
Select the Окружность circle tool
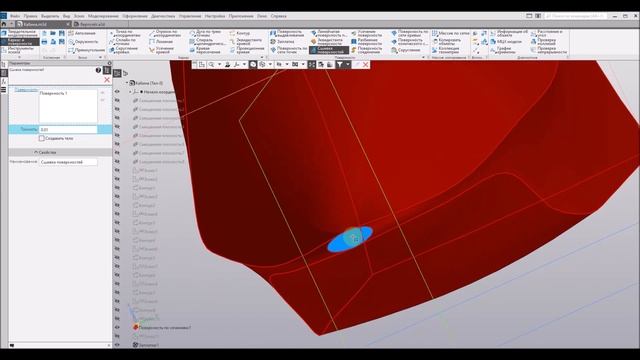pos(84,42)
